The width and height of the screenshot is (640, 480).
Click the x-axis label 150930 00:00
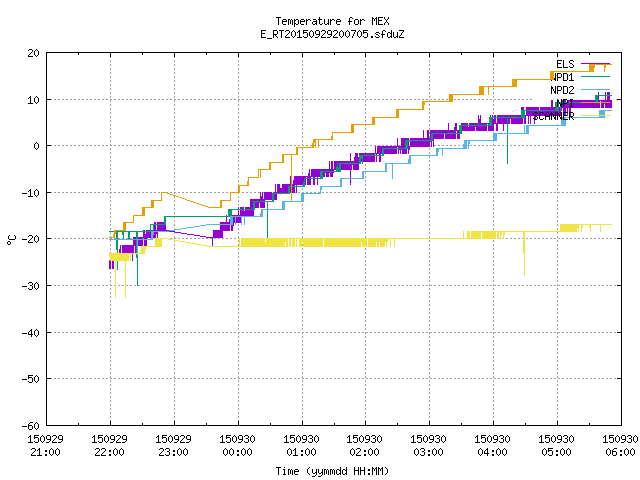point(238,446)
